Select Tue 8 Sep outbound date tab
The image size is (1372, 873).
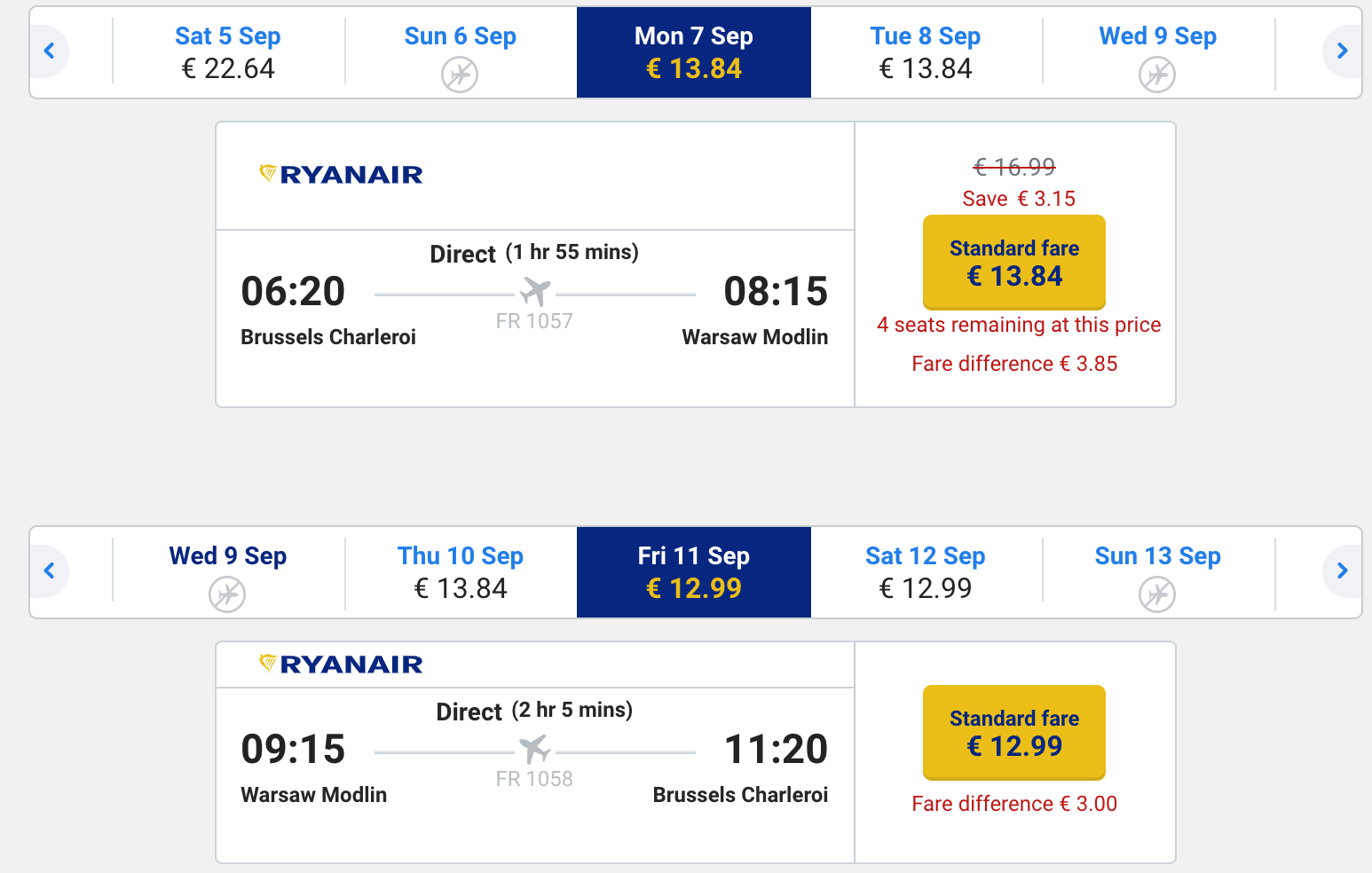926,52
